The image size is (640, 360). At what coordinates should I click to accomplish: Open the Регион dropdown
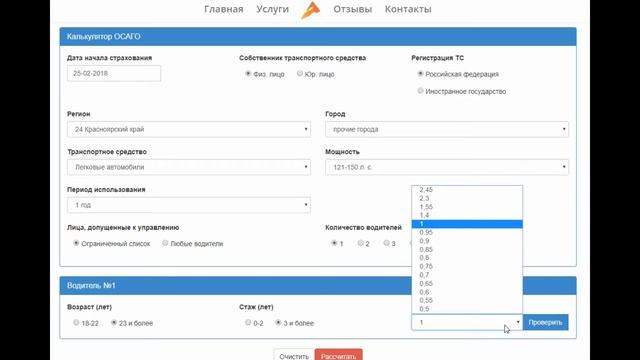coord(189,129)
